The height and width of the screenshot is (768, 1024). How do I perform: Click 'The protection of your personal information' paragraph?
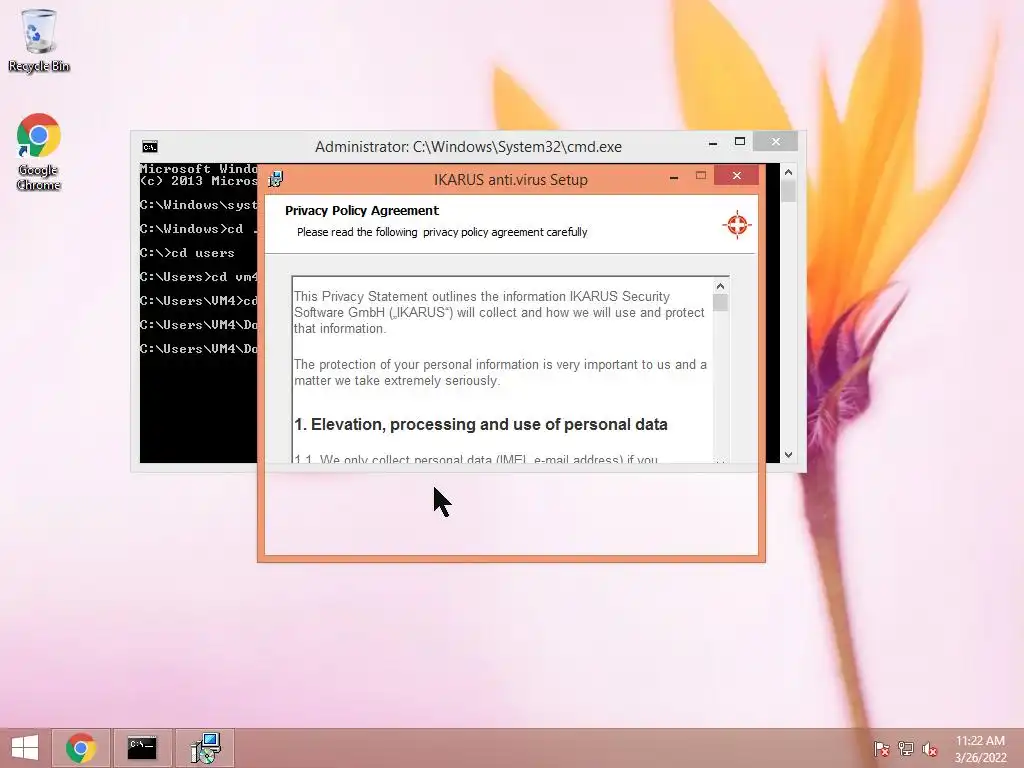point(500,372)
